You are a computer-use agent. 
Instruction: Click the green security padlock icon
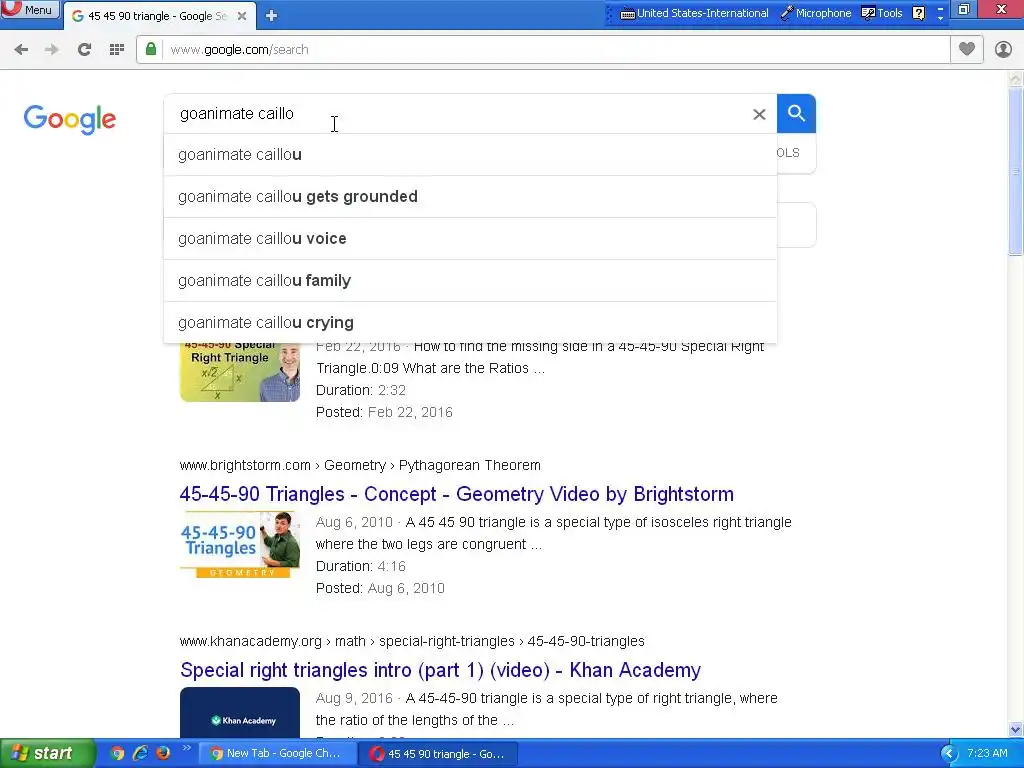(151, 50)
